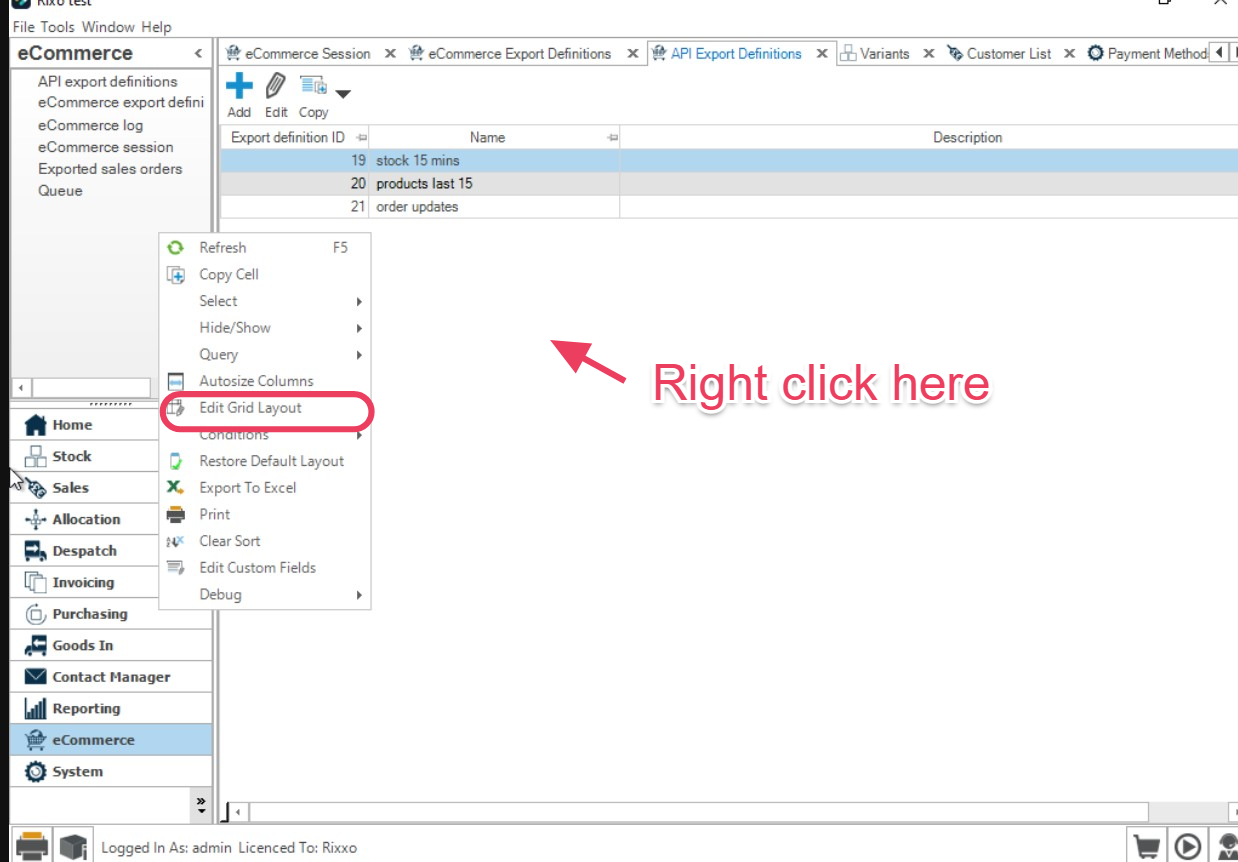Select Edit Grid Layout option
The width and height of the screenshot is (1238, 862).
point(265,408)
